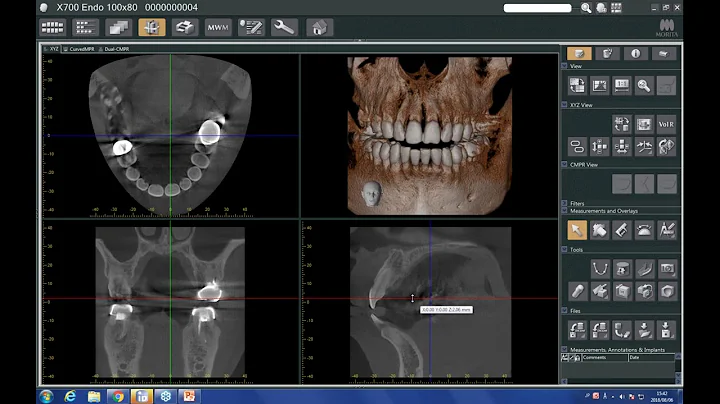The width and height of the screenshot is (720, 404).
Task: Collapse the Tools section
Action: pos(564,250)
